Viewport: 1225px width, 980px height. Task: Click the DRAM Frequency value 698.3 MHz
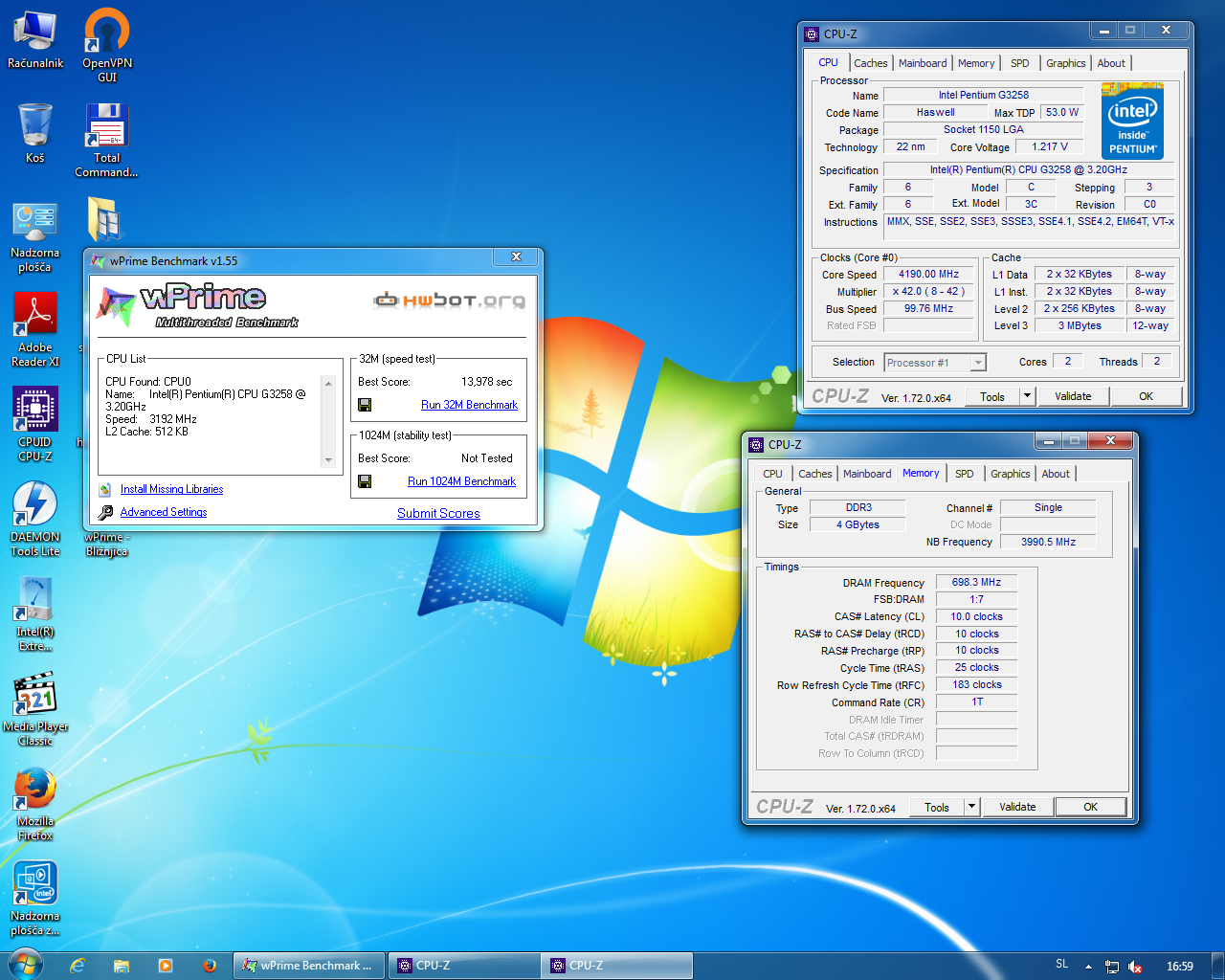[x=976, y=582]
